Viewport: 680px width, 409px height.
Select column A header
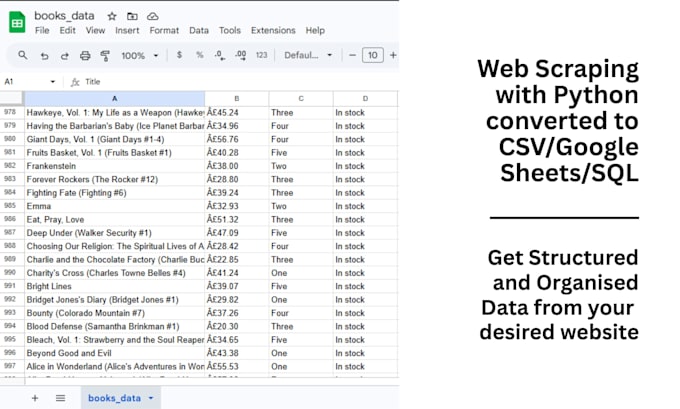click(x=114, y=99)
